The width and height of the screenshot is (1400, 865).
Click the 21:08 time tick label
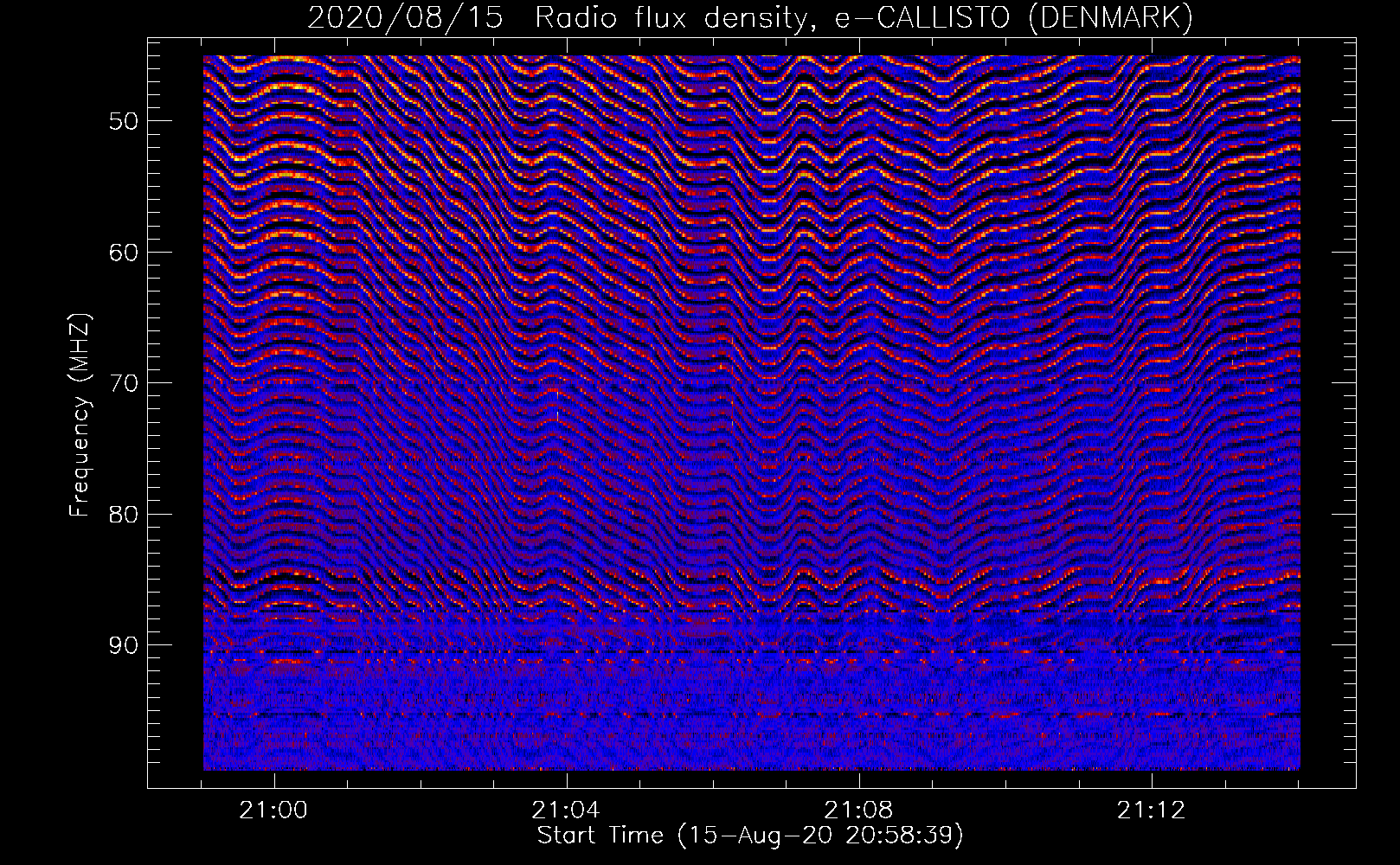coord(859,810)
